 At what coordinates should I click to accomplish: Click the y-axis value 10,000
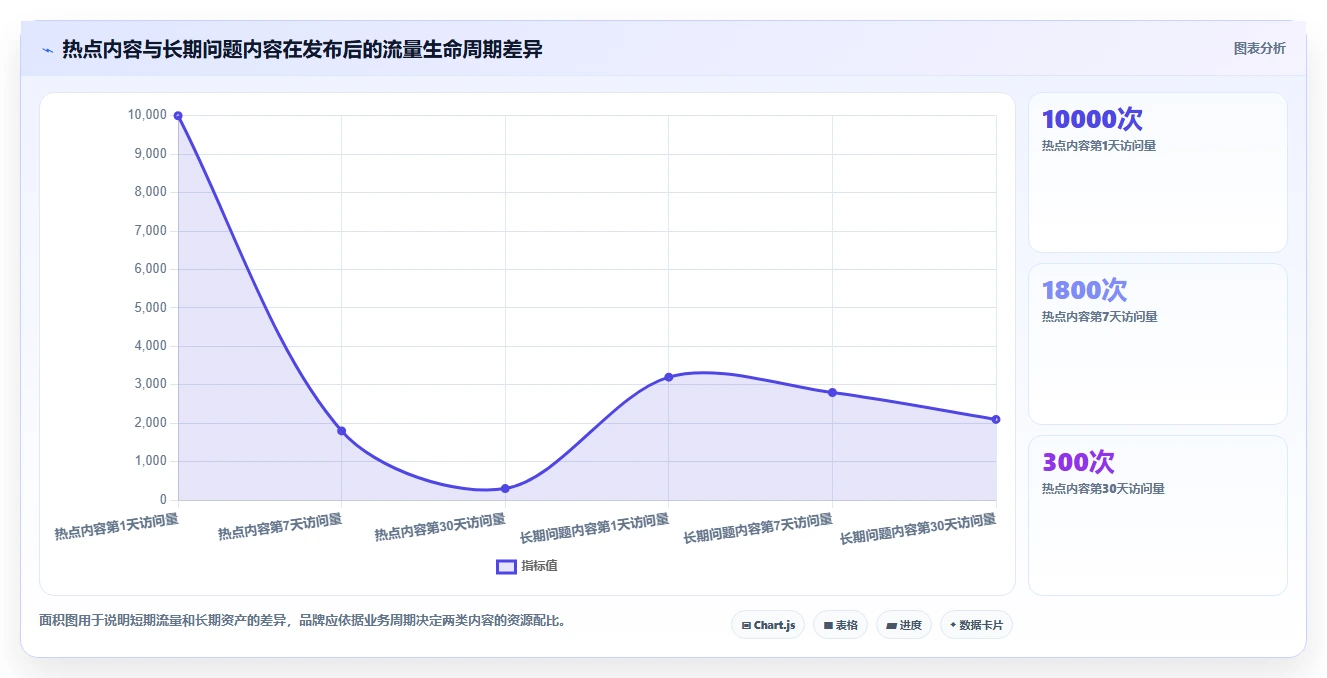tap(148, 115)
